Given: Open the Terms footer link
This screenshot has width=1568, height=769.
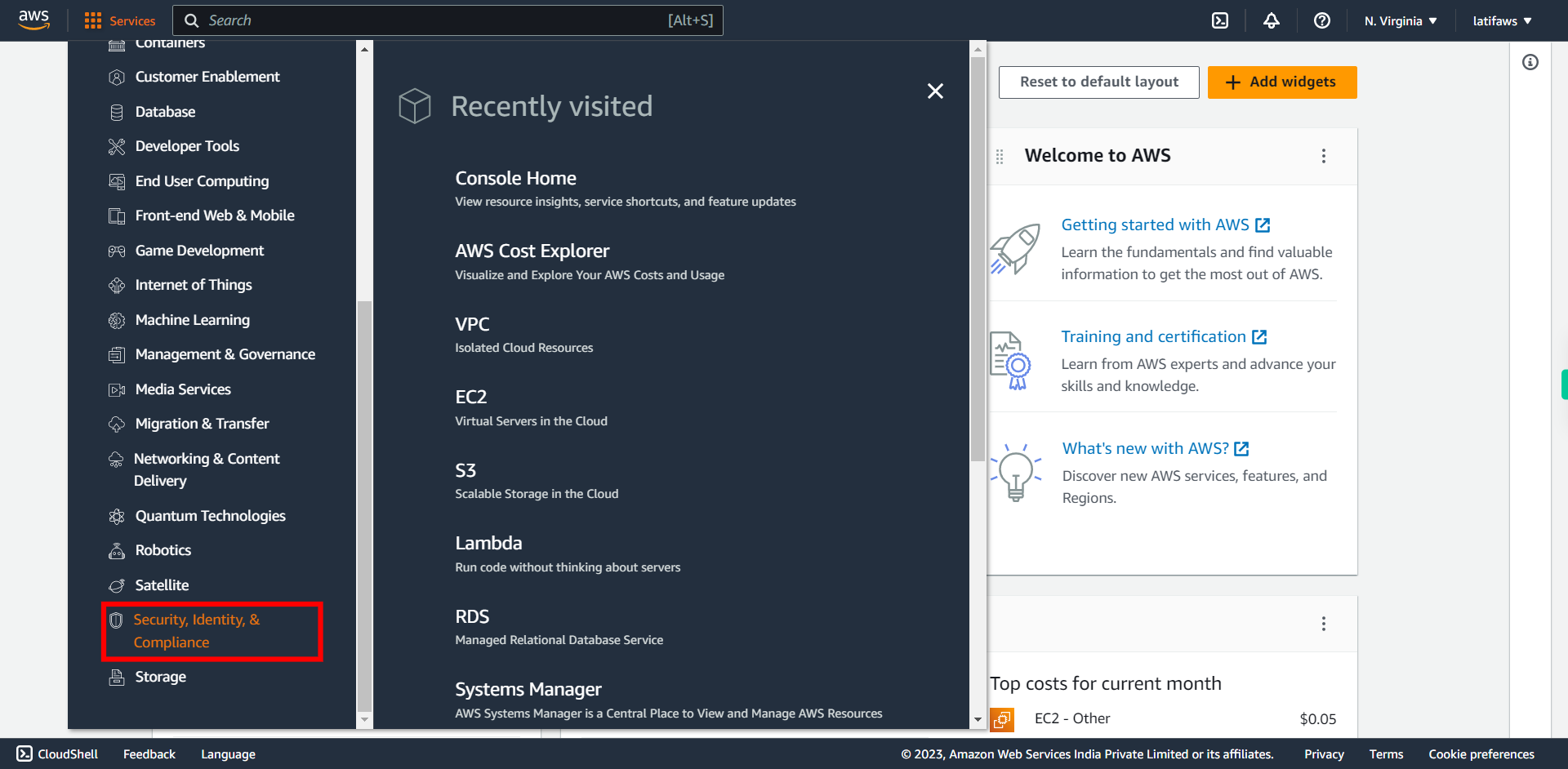Looking at the screenshot, I should pyautogui.click(x=1386, y=754).
